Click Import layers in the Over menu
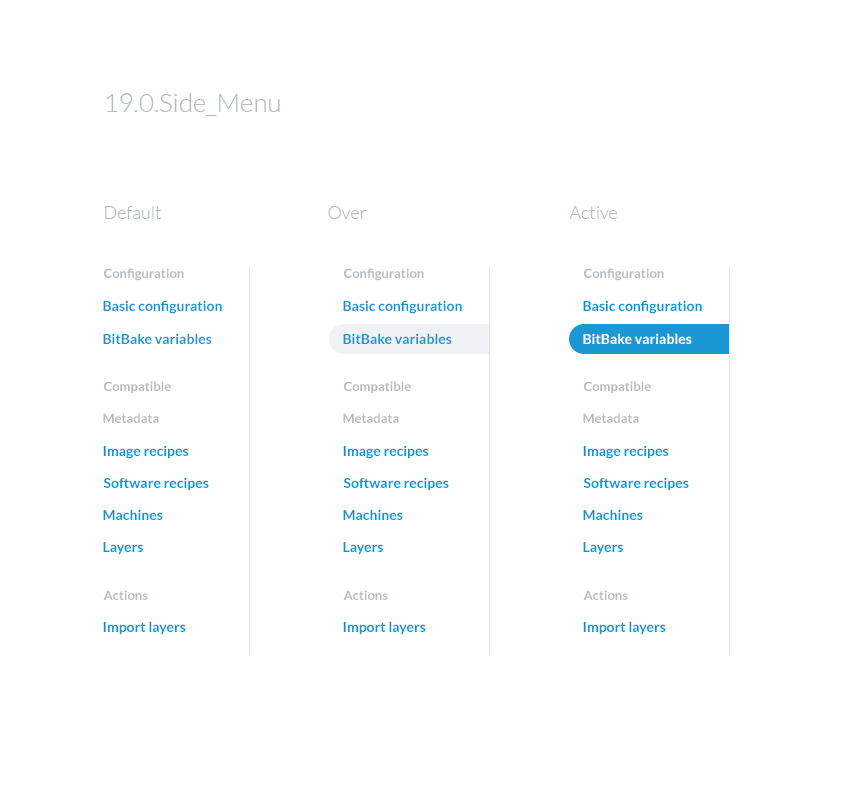Screen dimensions: 848x803 (x=384, y=627)
